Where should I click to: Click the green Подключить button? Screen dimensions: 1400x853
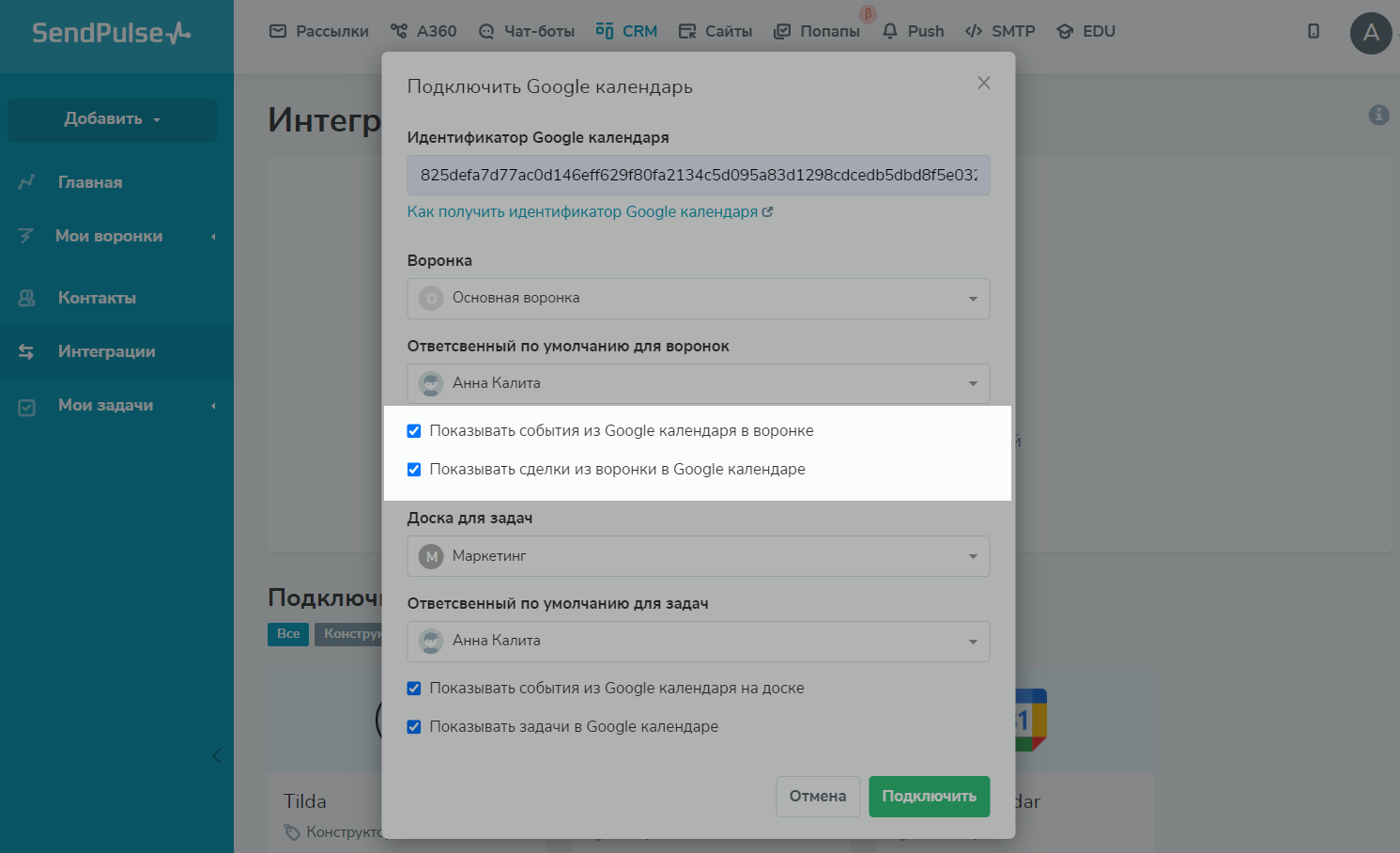[930, 797]
